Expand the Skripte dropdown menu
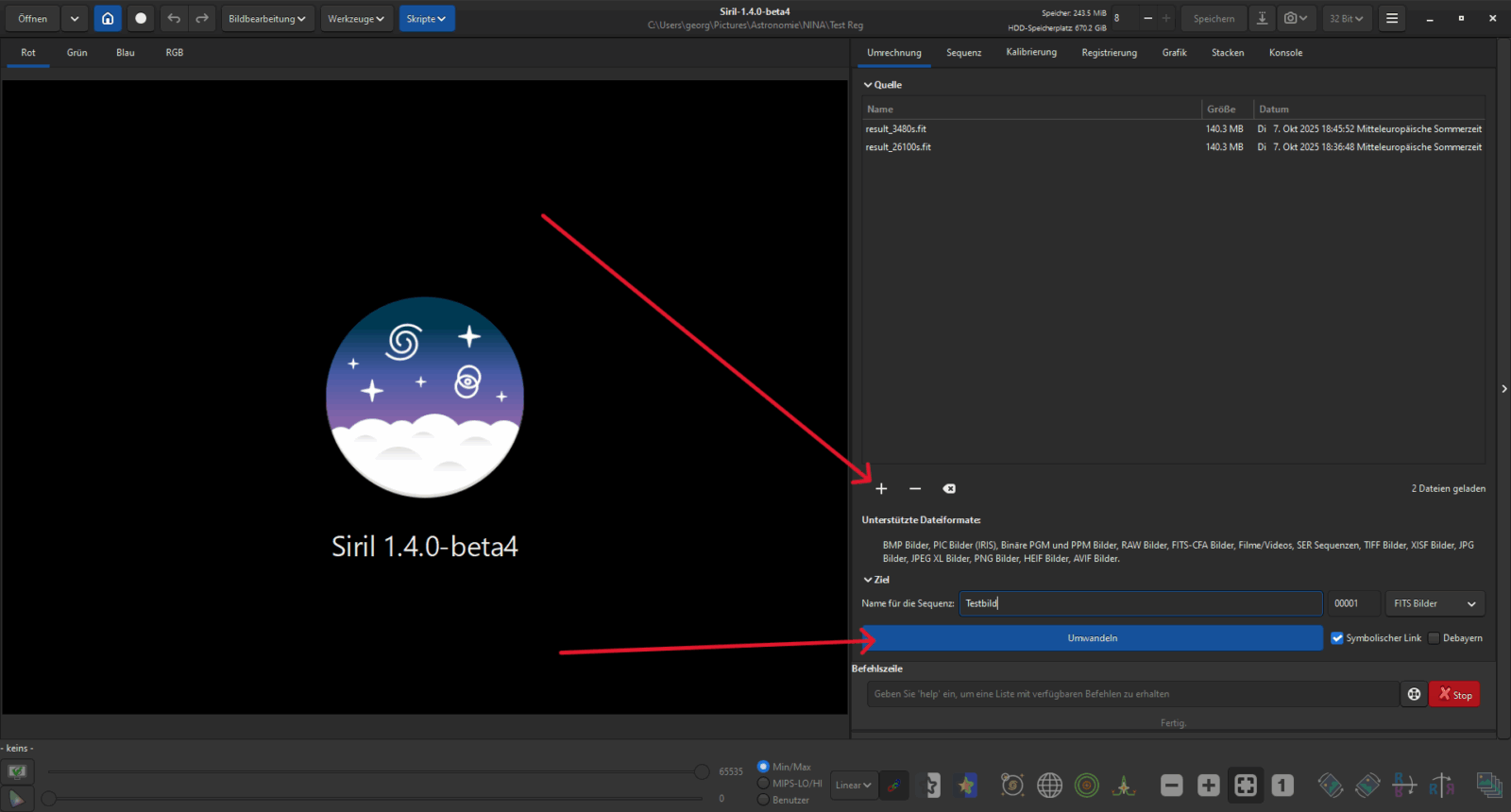This screenshot has width=1511, height=812. click(x=426, y=19)
